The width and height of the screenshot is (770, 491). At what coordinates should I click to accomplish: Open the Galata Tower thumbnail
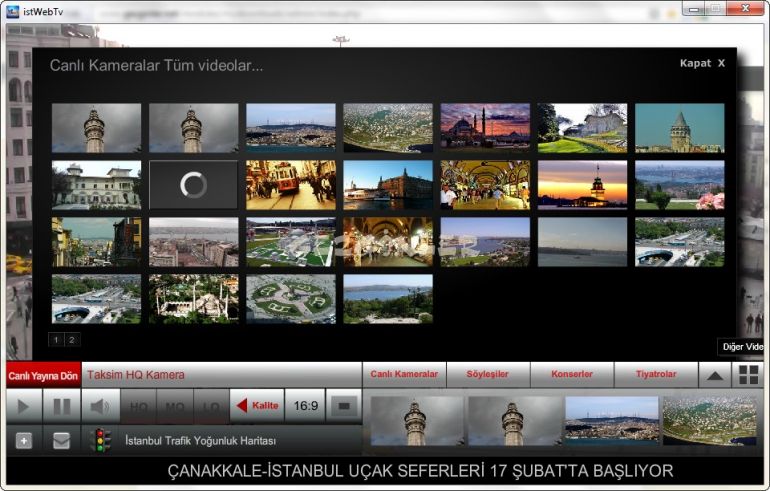click(x=679, y=128)
